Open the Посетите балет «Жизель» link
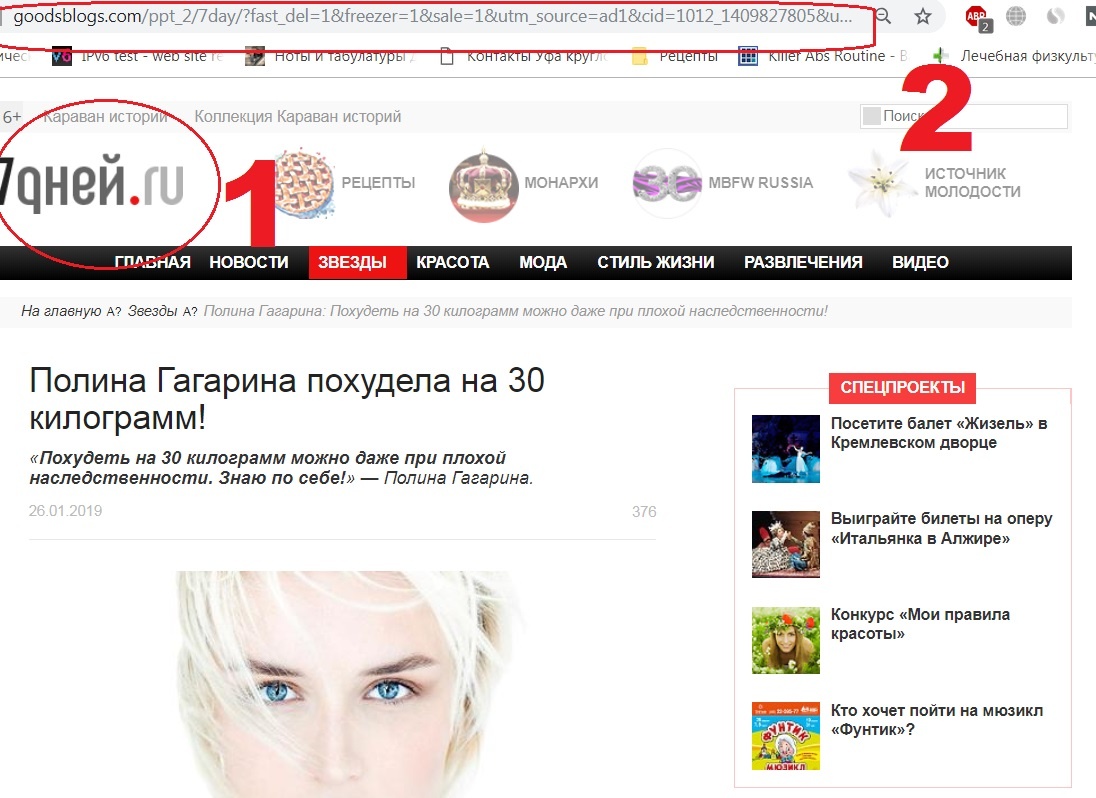The height and width of the screenshot is (798, 1096). click(x=939, y=433)
